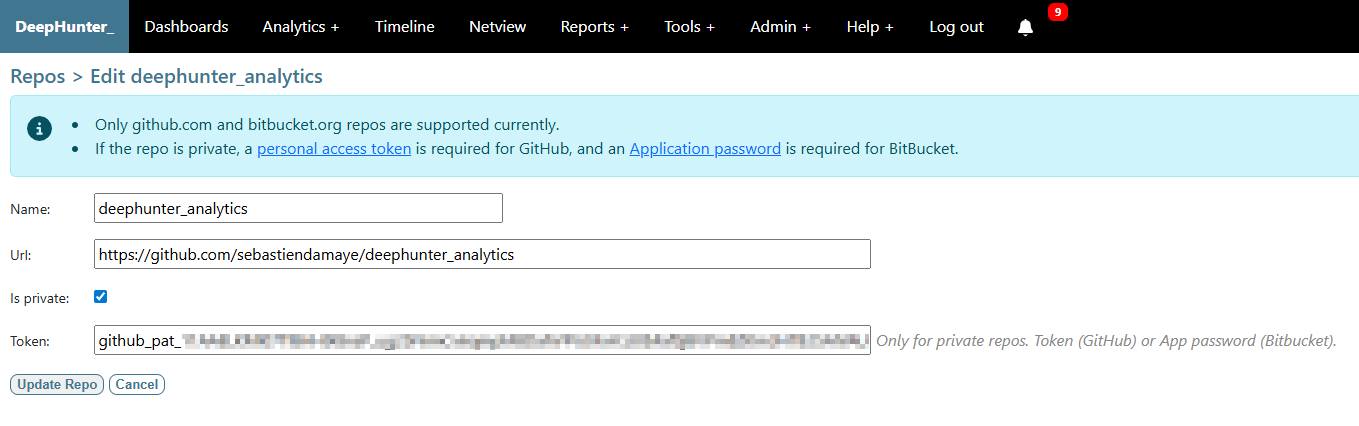
Task: Open the Timeline page
Action: (405, 27)
